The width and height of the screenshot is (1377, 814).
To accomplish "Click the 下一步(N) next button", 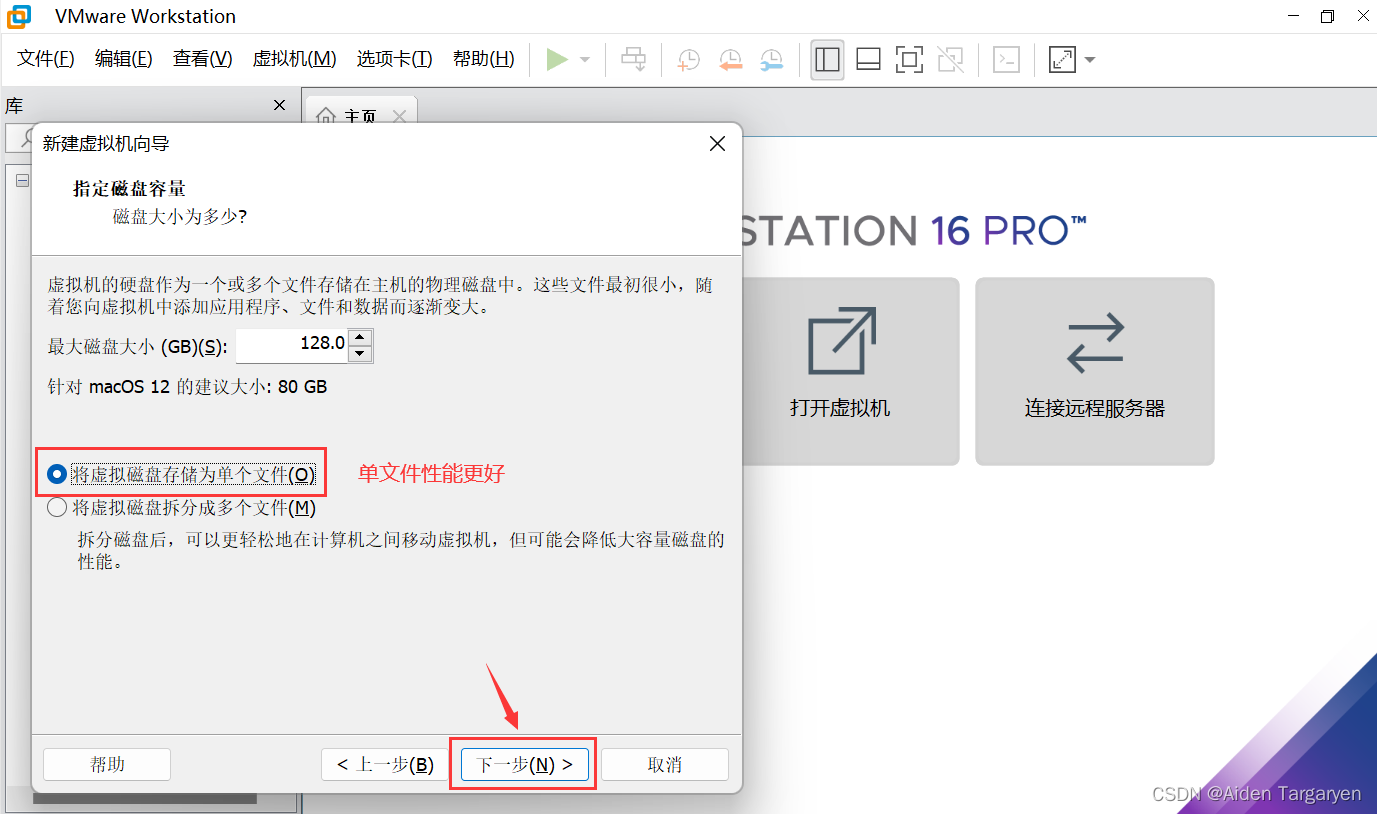I will [524, 765].
